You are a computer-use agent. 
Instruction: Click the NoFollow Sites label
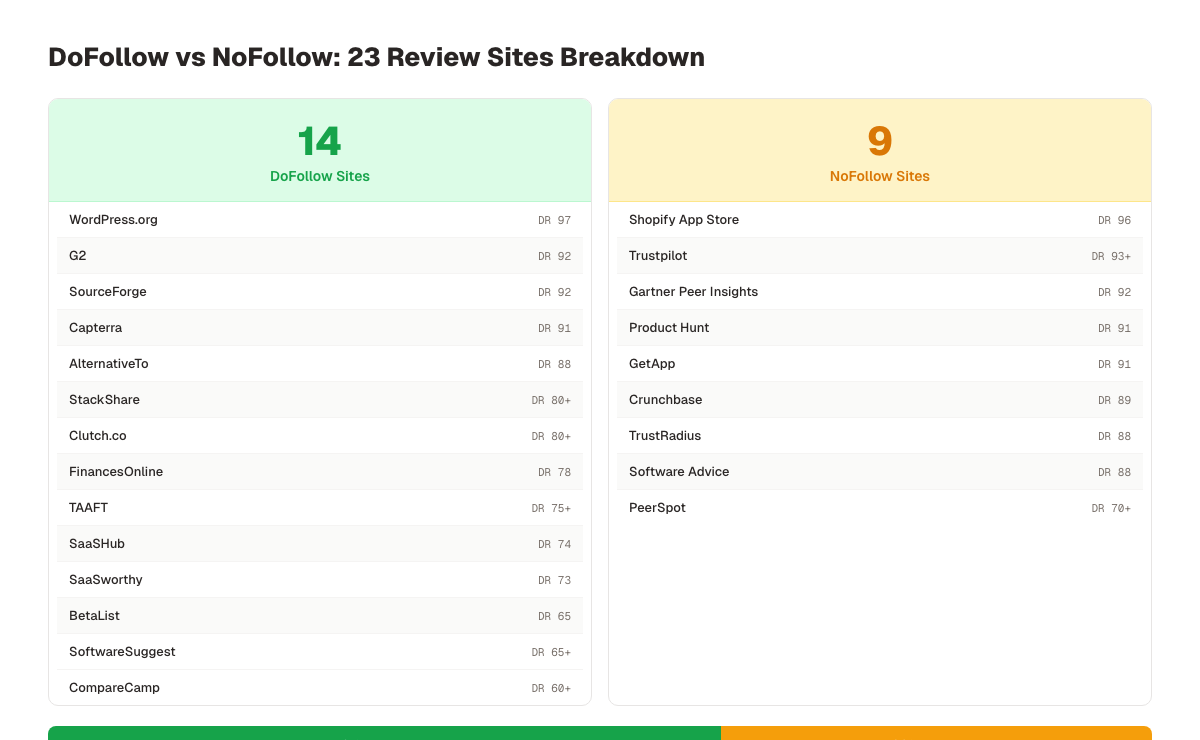[880, 176]
